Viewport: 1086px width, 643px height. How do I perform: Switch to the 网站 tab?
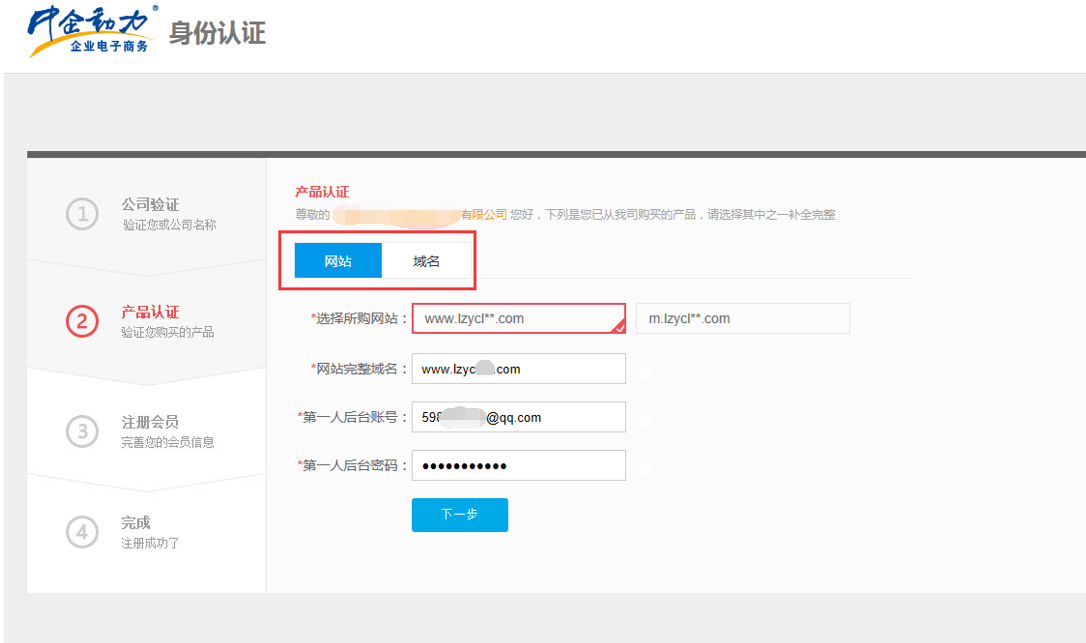(x=338, y=261)
